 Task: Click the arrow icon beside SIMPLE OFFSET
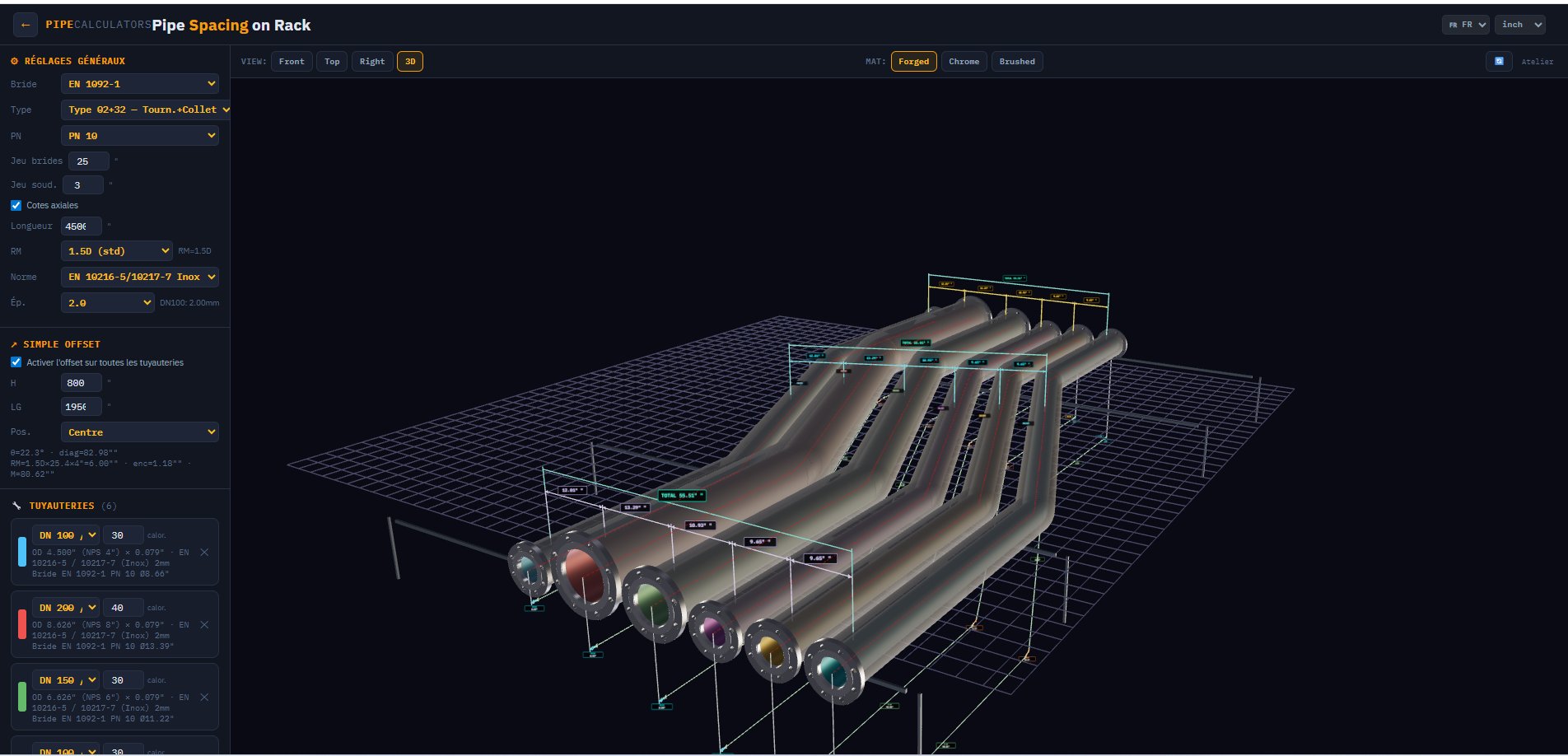click(x=13, y=343)
